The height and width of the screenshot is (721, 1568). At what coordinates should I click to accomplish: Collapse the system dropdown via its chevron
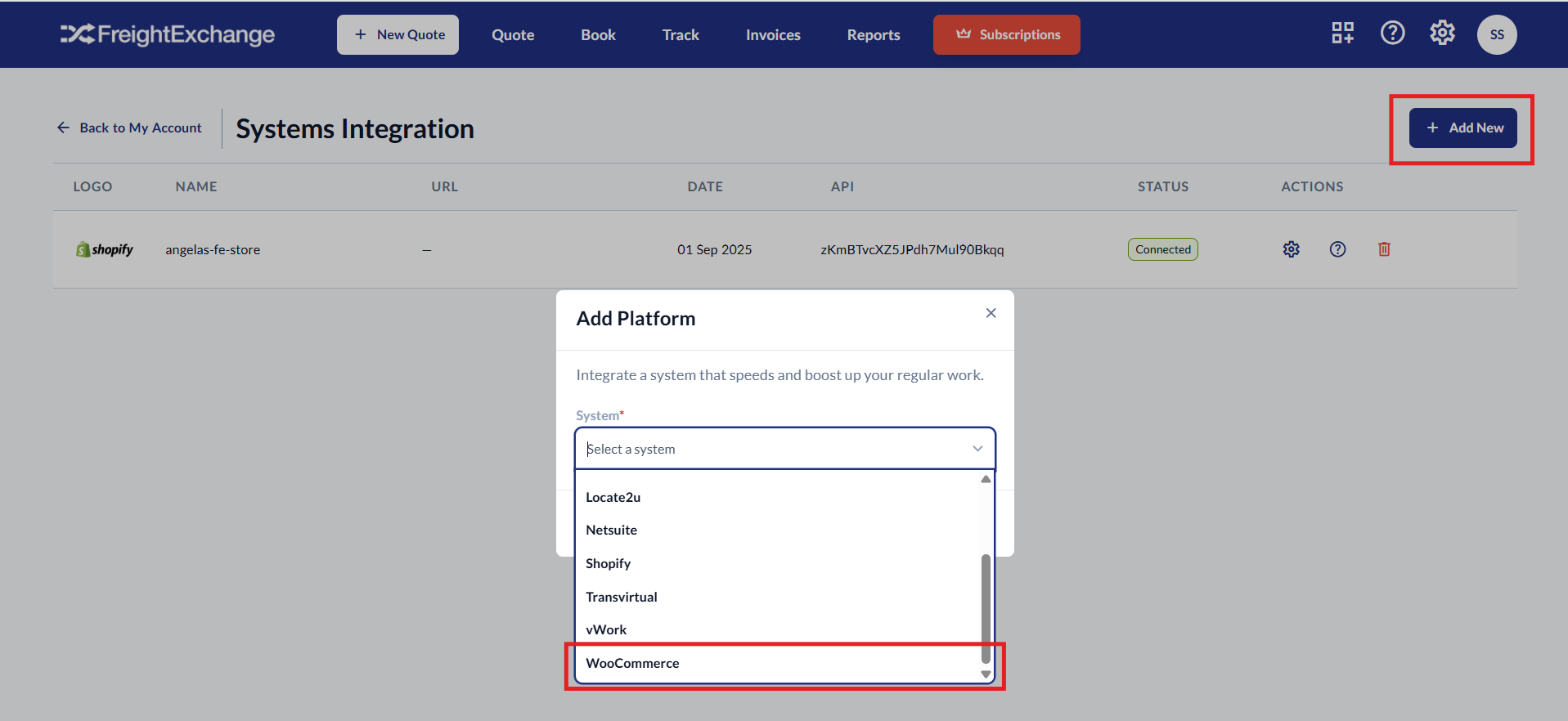click(977, 448)
